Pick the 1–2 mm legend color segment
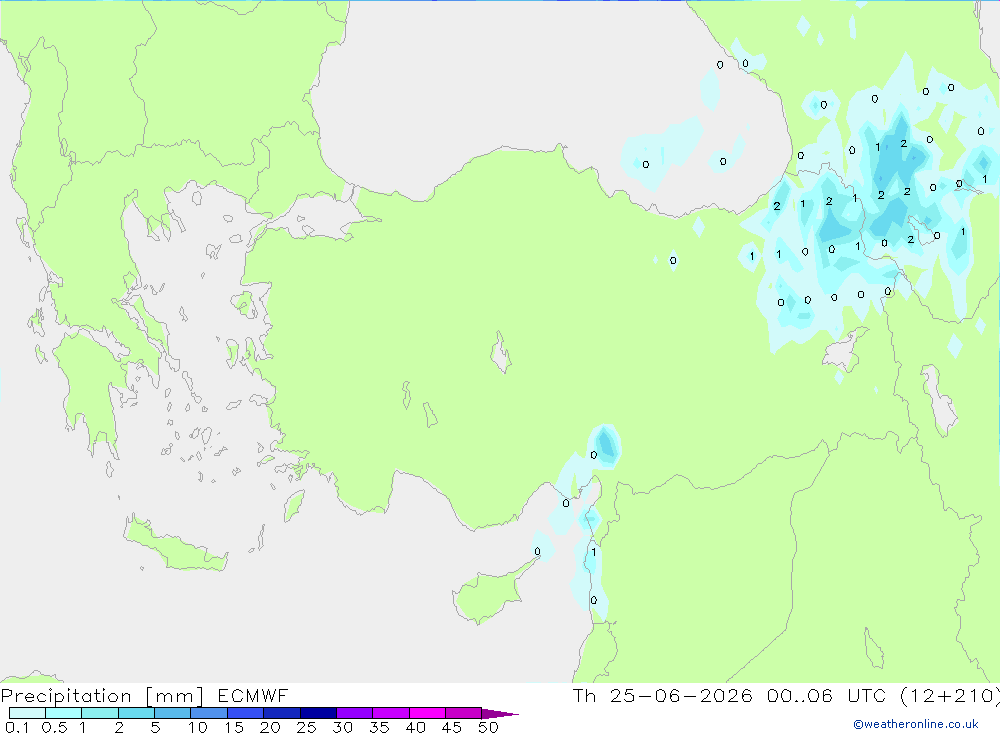Screen dimensions: 1000x733 [99, 713]
